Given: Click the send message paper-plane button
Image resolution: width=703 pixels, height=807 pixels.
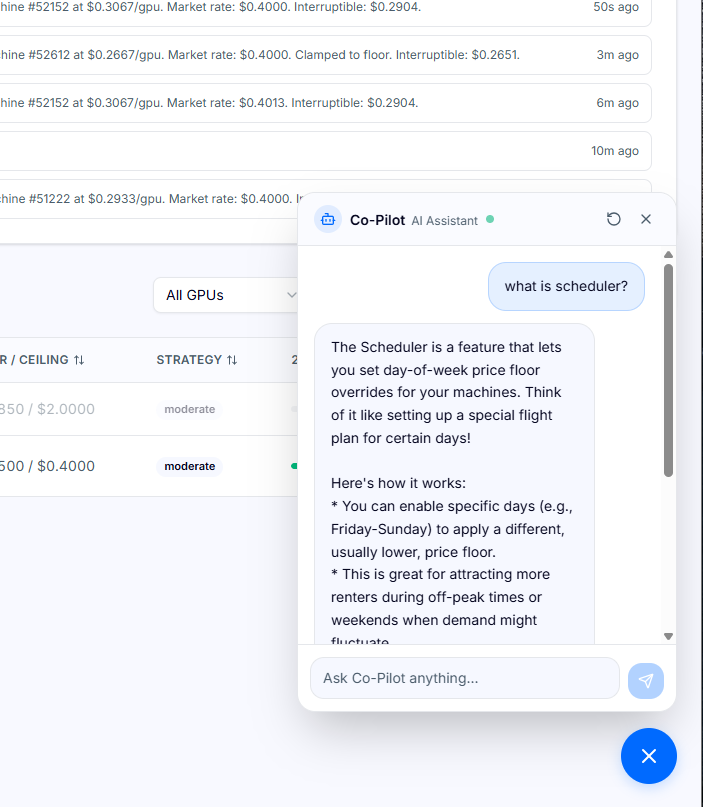Looking at the screenshot, I should [x=646, y=680].
